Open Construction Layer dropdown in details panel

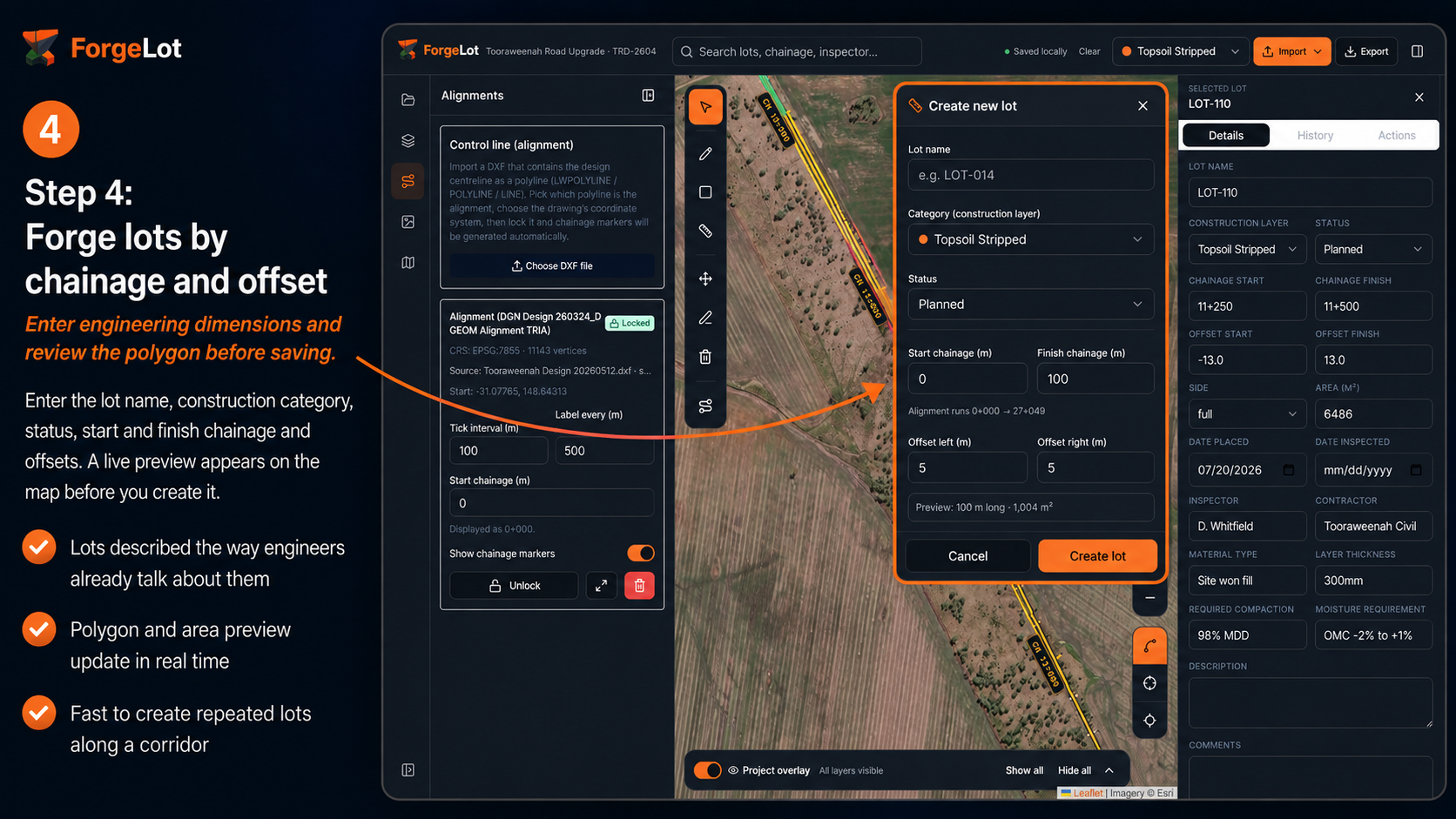(x=1247, y=249)
